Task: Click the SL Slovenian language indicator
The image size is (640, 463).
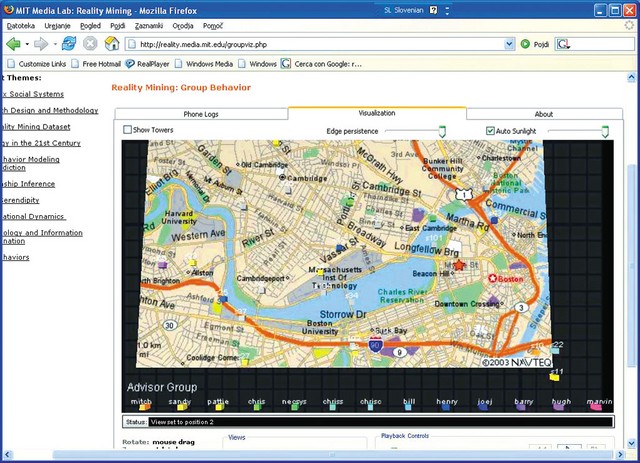Action: point(403,10)
